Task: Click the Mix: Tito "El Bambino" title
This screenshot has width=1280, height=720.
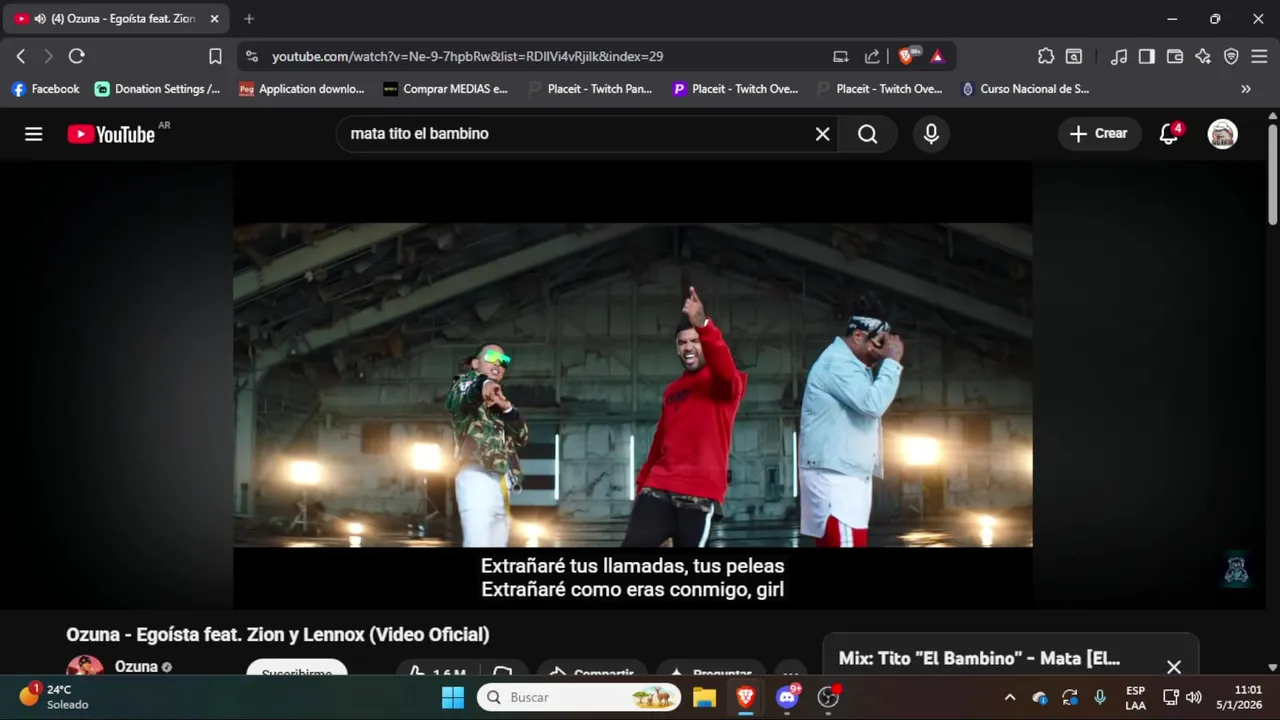Action: (x=979, y=659)
